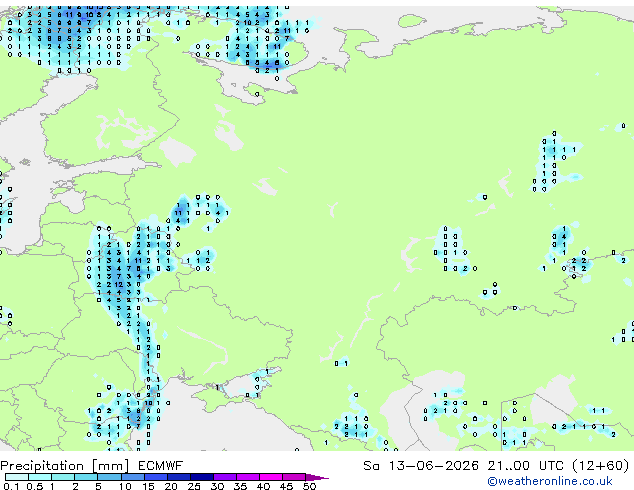Select the 0.1–0.5 mm legend swatch

(17, 477)
